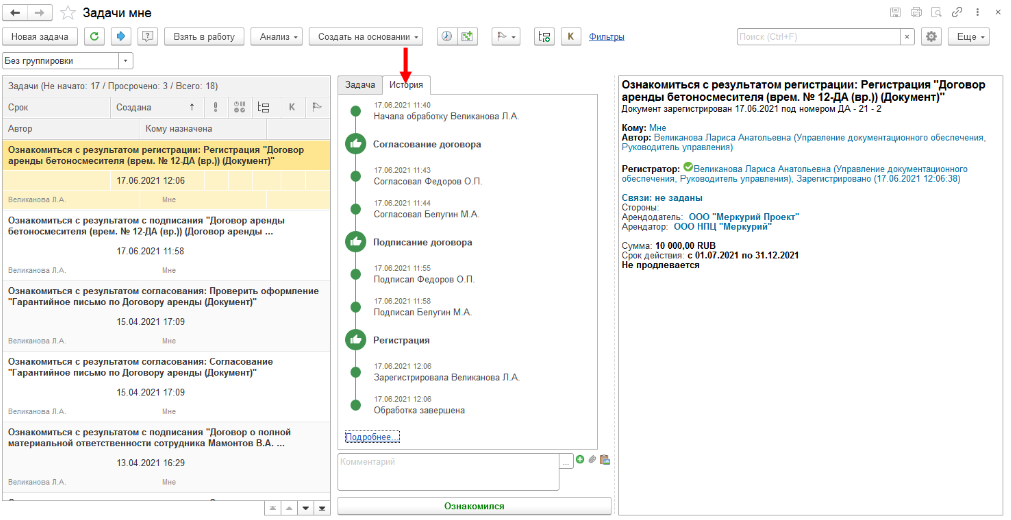Click the Взять в работу button

204,37
